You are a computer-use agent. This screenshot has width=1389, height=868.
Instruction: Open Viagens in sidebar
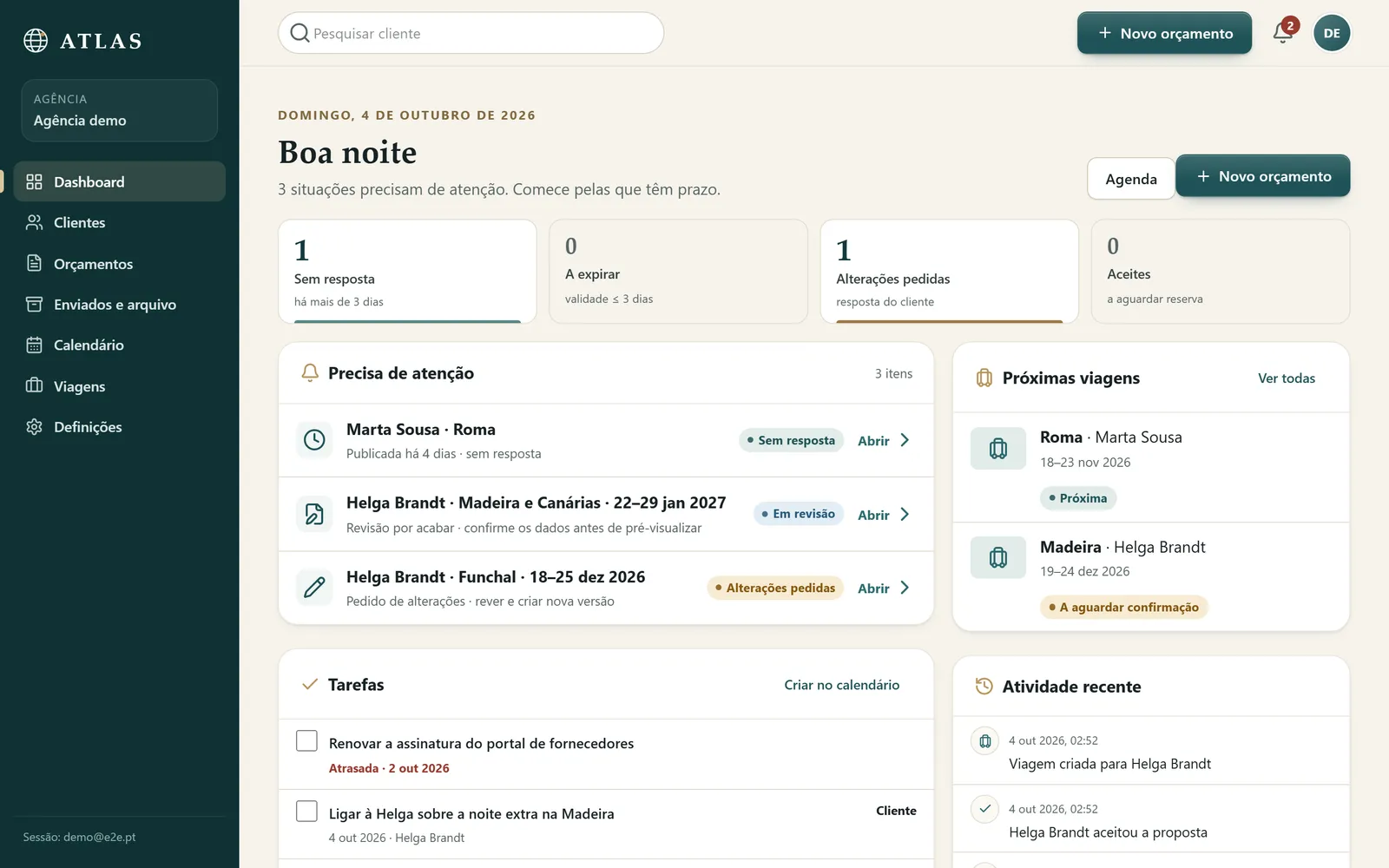120,386
